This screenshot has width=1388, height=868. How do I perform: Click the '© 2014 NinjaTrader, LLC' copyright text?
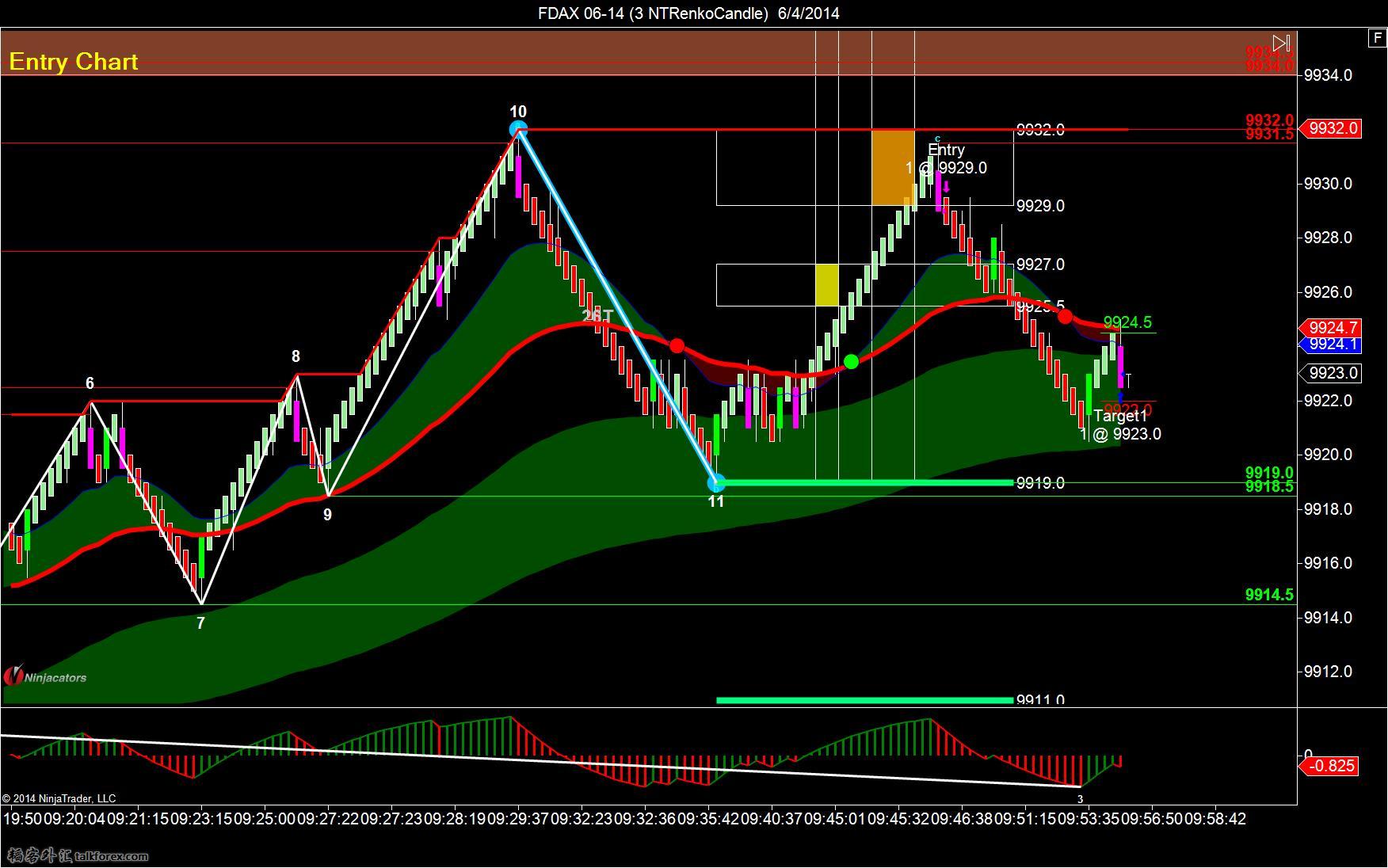[59, 798]
